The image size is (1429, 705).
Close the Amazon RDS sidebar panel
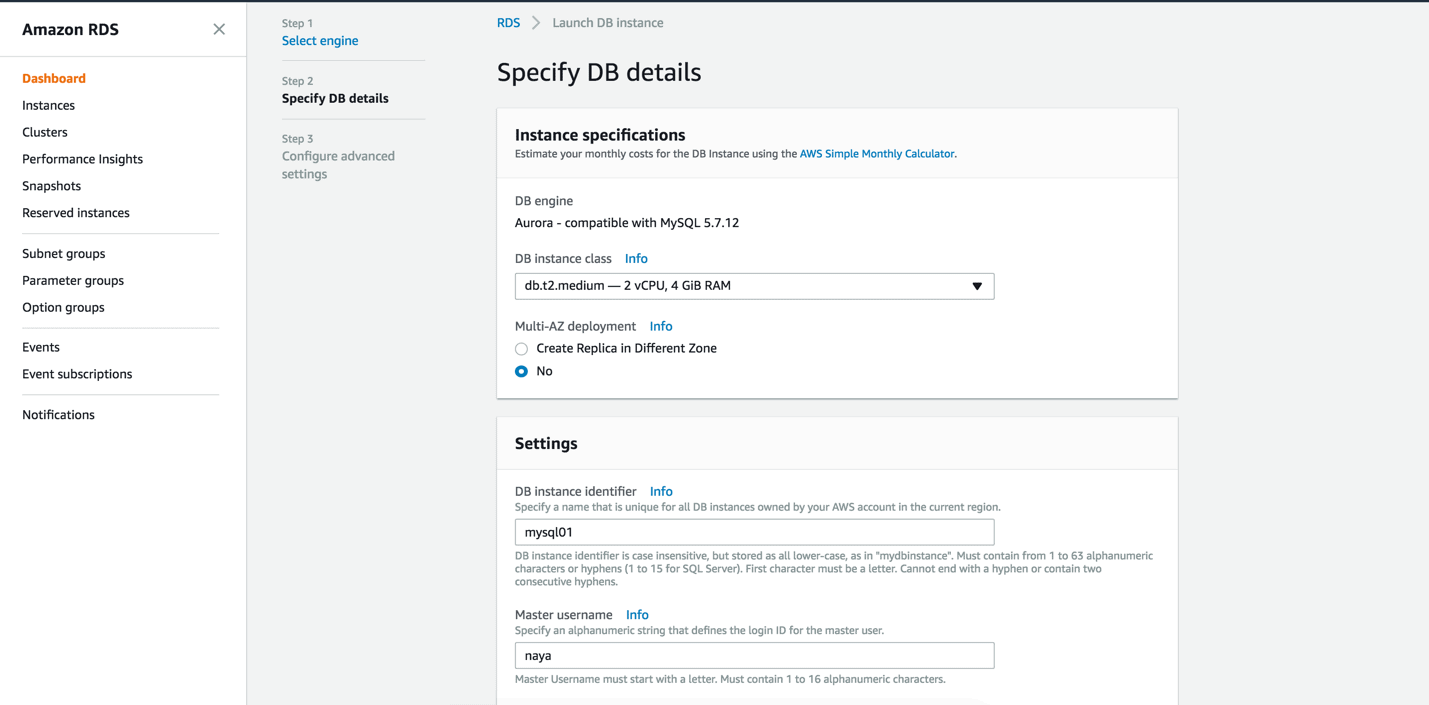coord(219,29)
